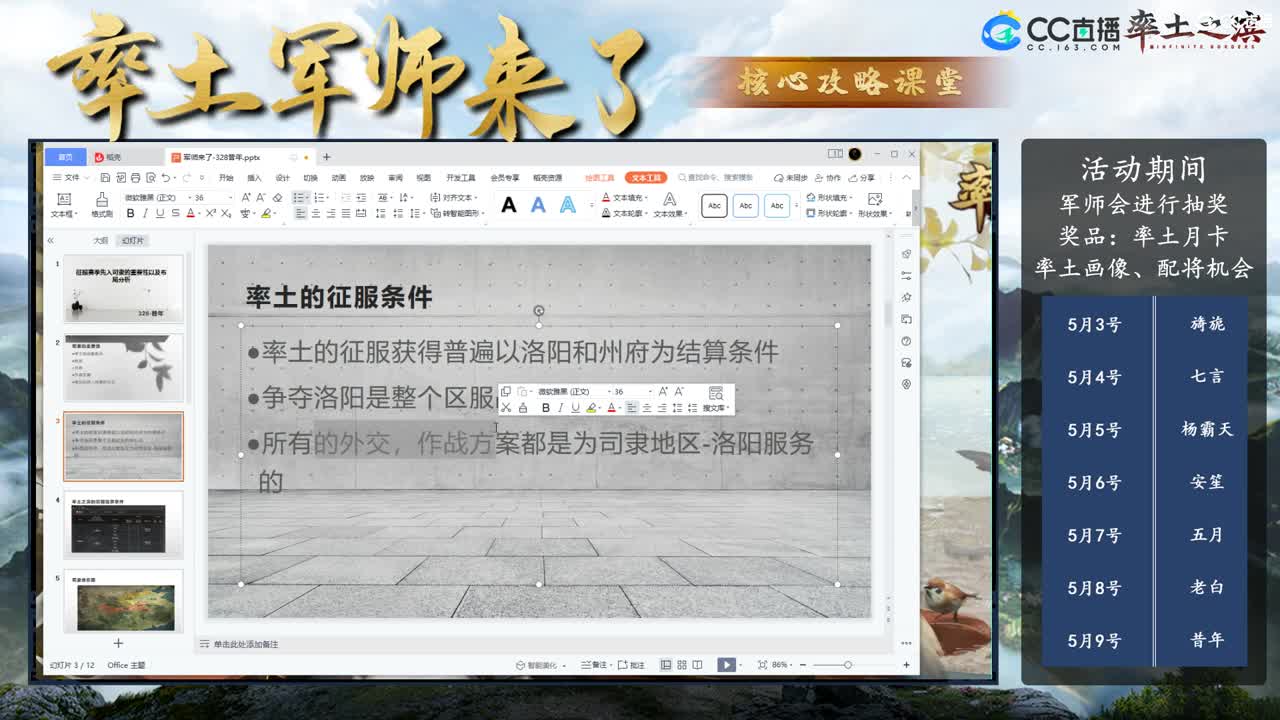This screenshot has height=720, width=1280.
Task: Click the red font color swatch in ribbon
Action: pos(190,213)
